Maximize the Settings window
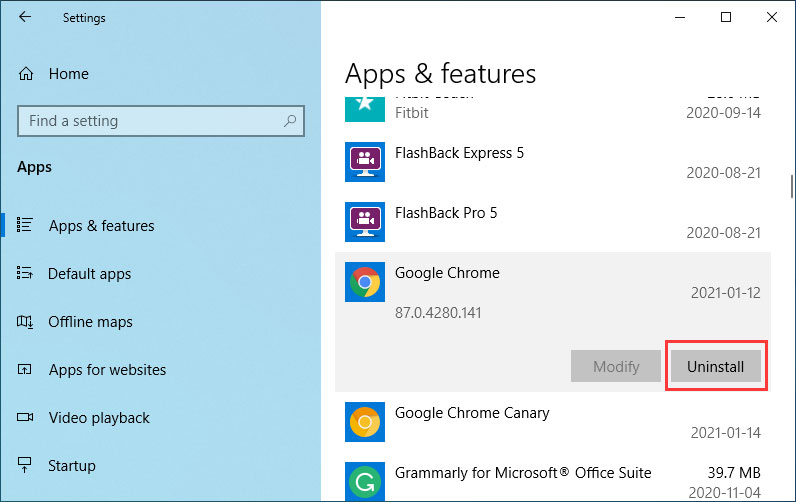This screenshot has height=502, width=796. tap(726, 17)
